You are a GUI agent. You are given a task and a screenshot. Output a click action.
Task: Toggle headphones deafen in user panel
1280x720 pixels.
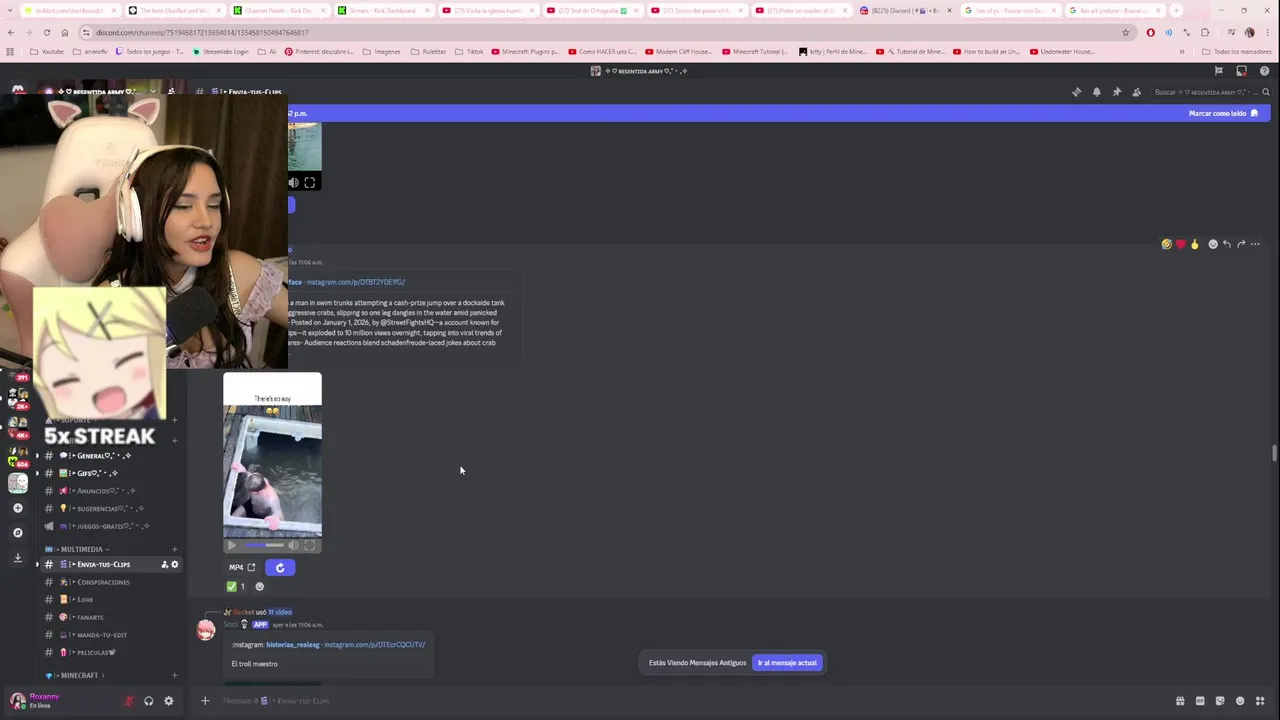click(148, 700)
